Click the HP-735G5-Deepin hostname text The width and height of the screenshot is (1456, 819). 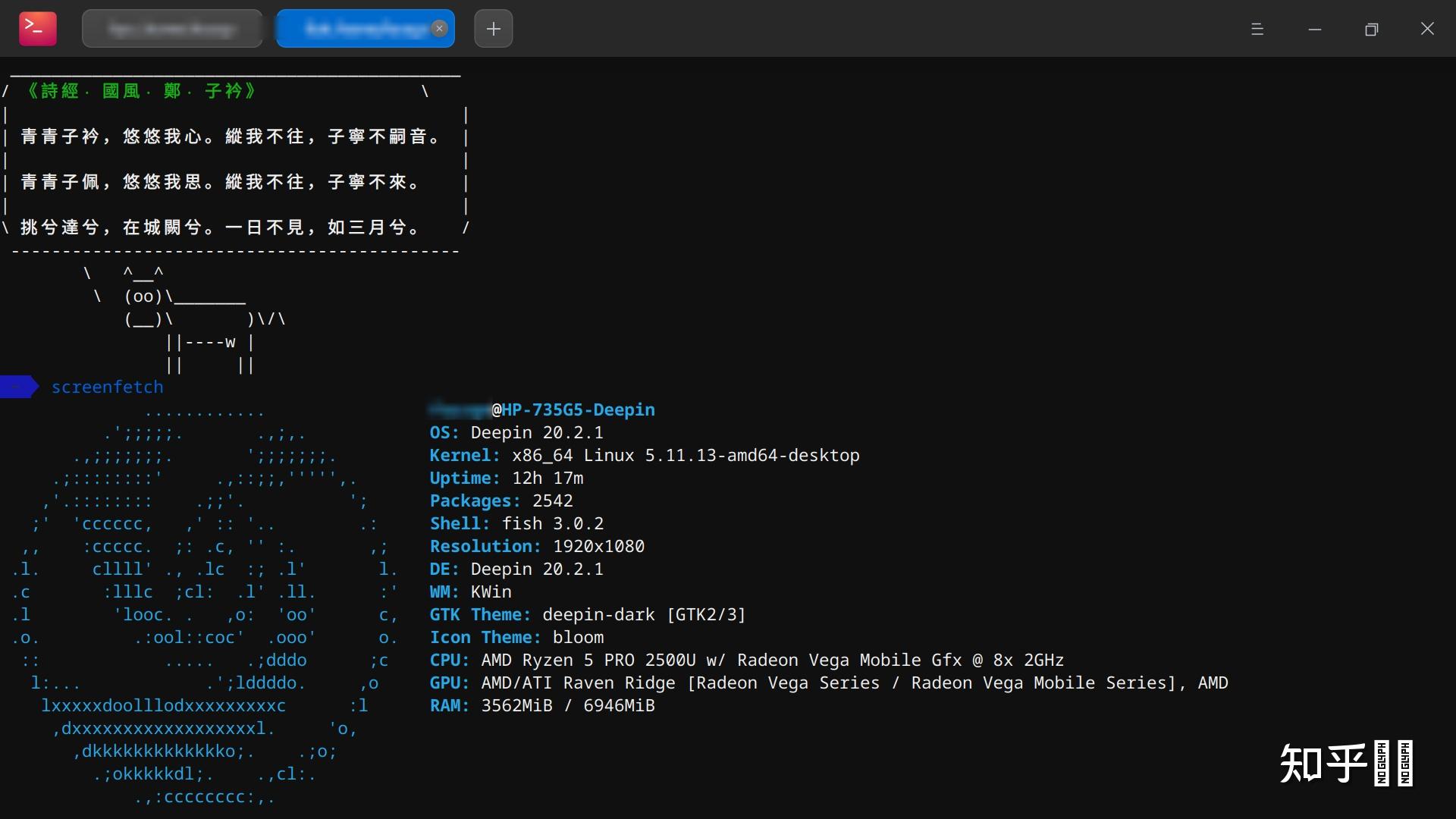[x=578, y=410]
